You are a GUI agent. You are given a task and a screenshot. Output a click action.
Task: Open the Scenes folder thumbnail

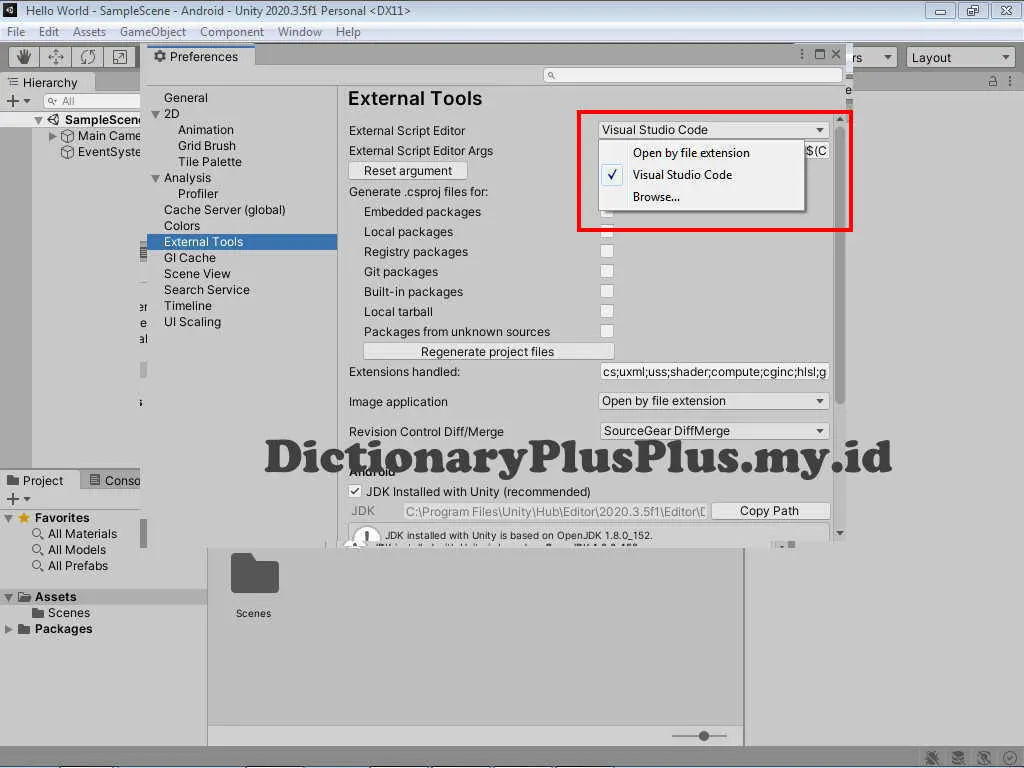point(255,573)
